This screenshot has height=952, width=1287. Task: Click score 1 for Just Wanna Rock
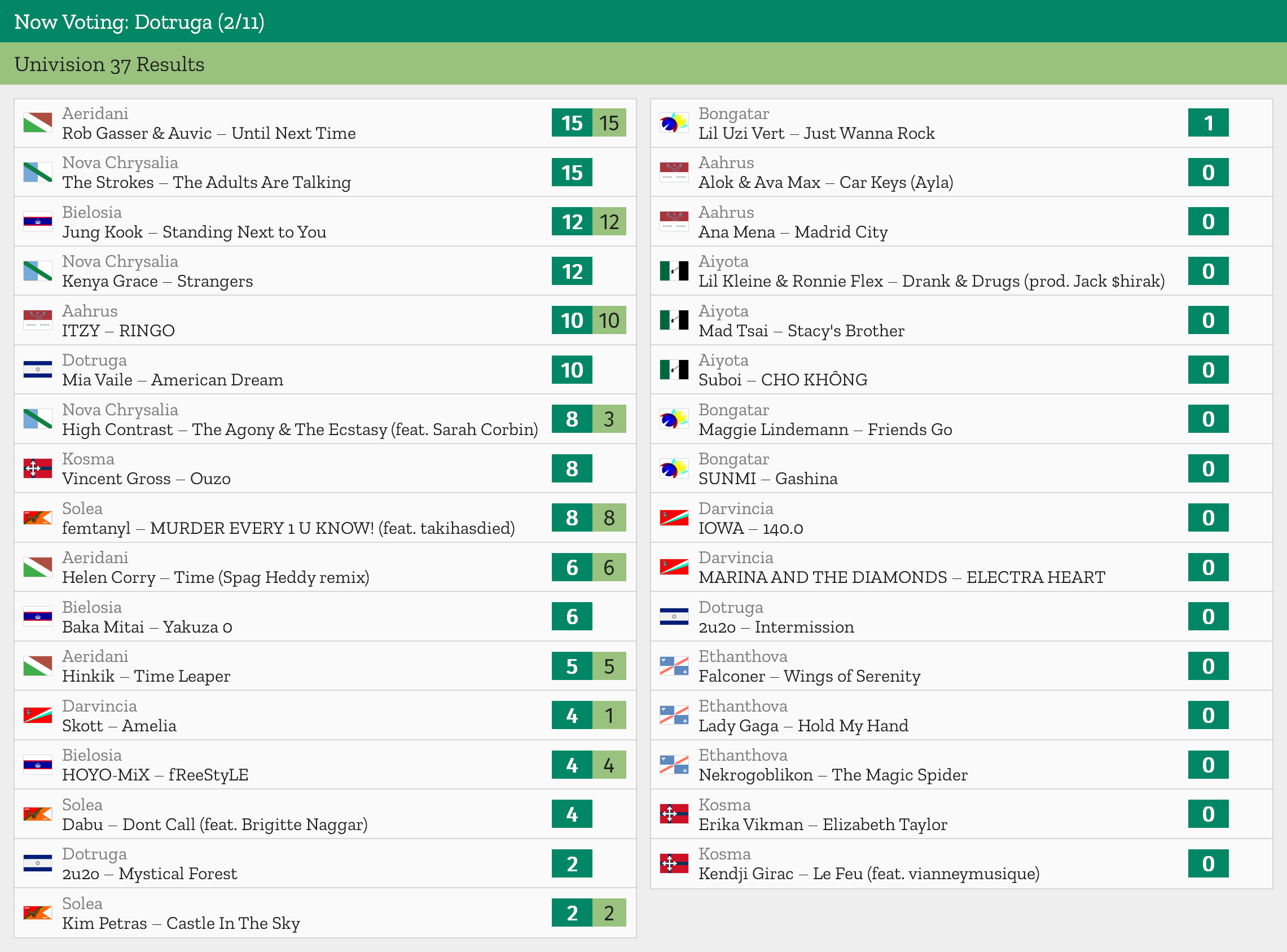coord(1208,123)
